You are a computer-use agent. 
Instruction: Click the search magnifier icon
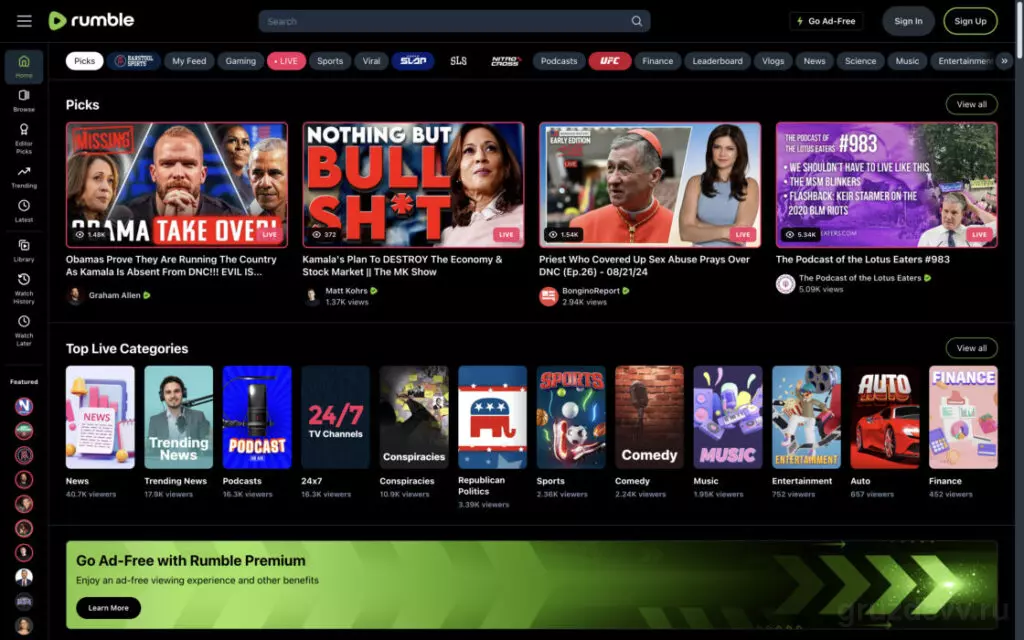click(636, 21)
